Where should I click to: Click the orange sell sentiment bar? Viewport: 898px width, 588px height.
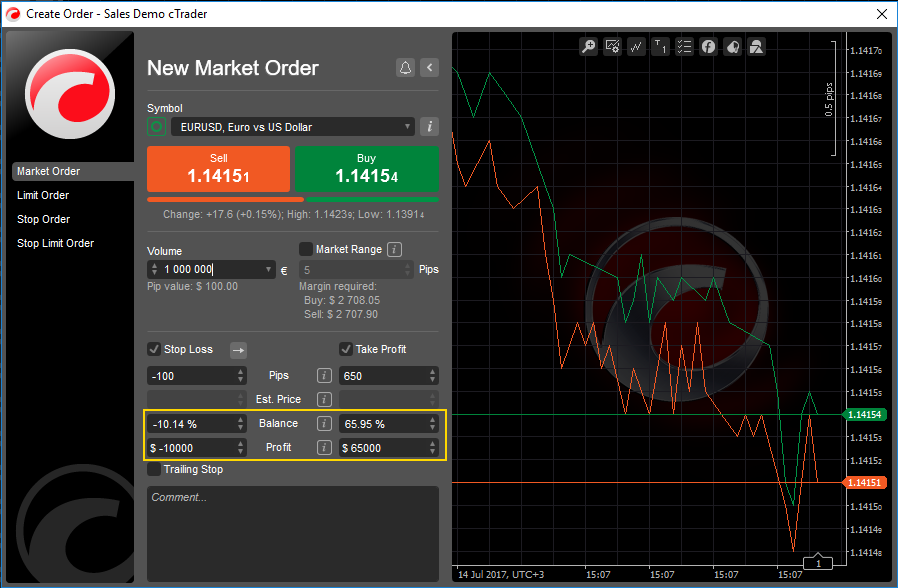pyautogui.click(x=225, y=200)
